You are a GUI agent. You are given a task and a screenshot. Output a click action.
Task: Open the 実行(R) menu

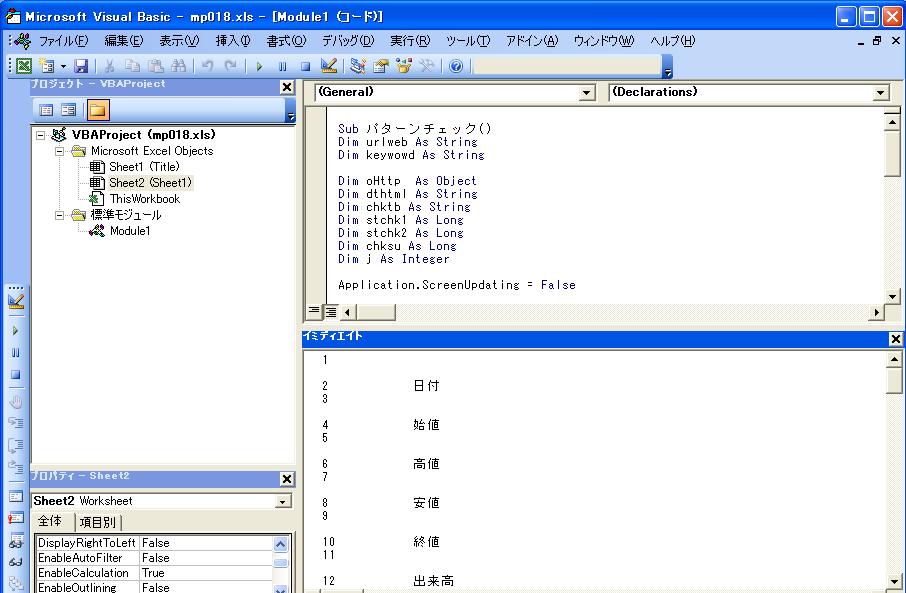point(410,41)
